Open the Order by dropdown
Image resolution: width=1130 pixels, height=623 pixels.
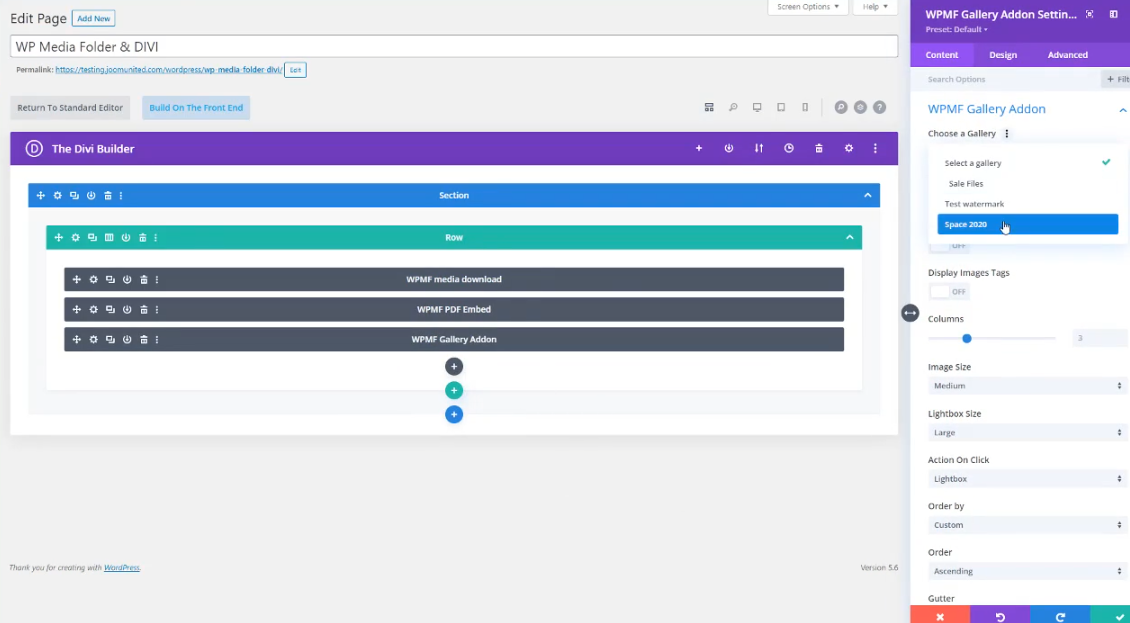tap(1027, 525)
